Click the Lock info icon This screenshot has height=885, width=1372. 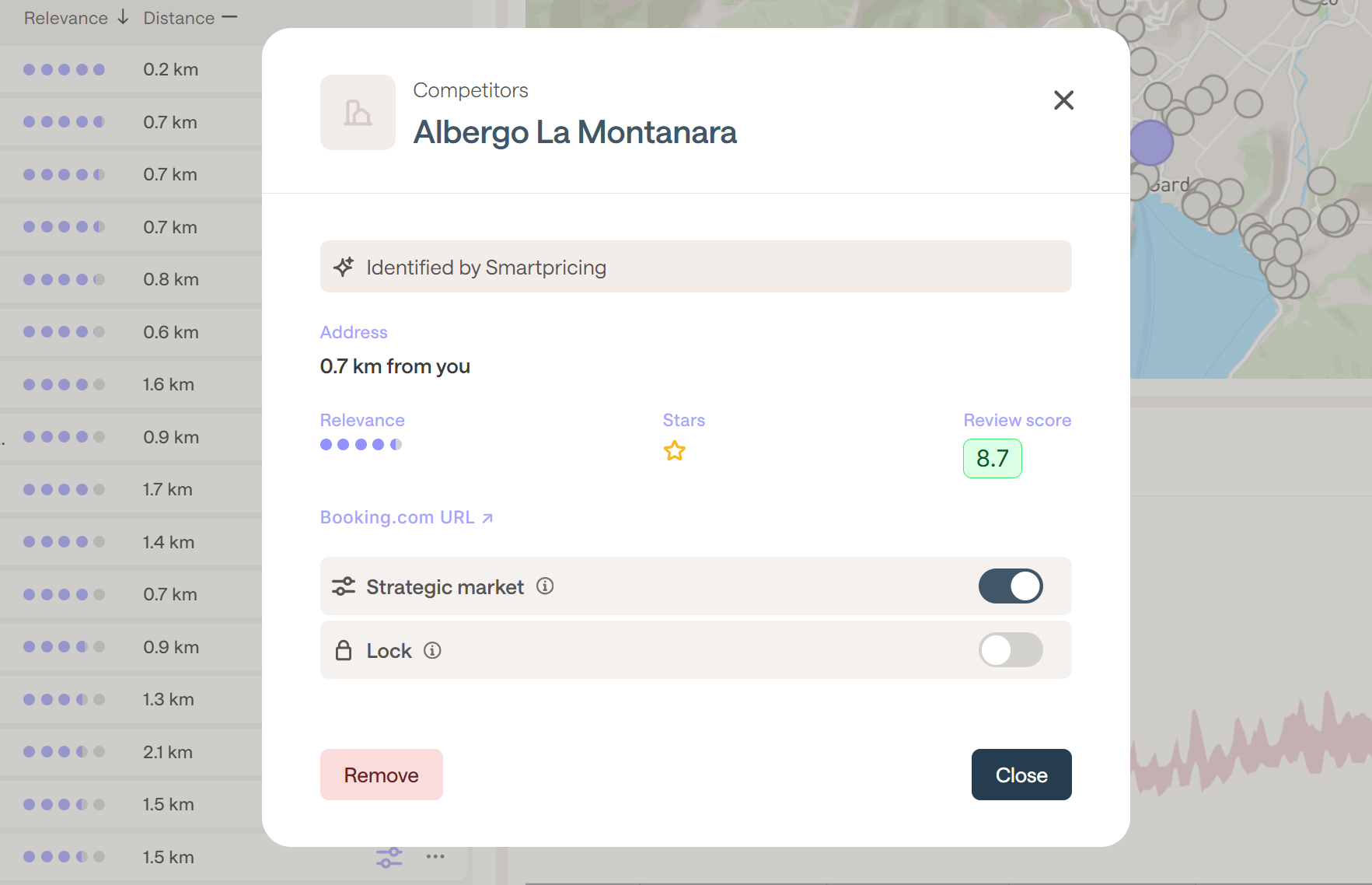[x=432, y=650]
